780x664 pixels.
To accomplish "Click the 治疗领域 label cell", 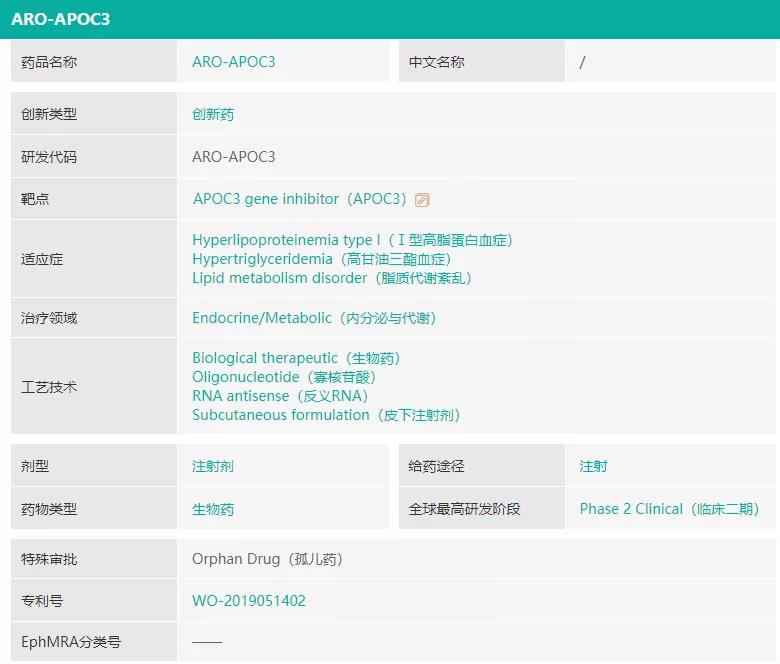I will pyautogui.click(x=94, y=318).
